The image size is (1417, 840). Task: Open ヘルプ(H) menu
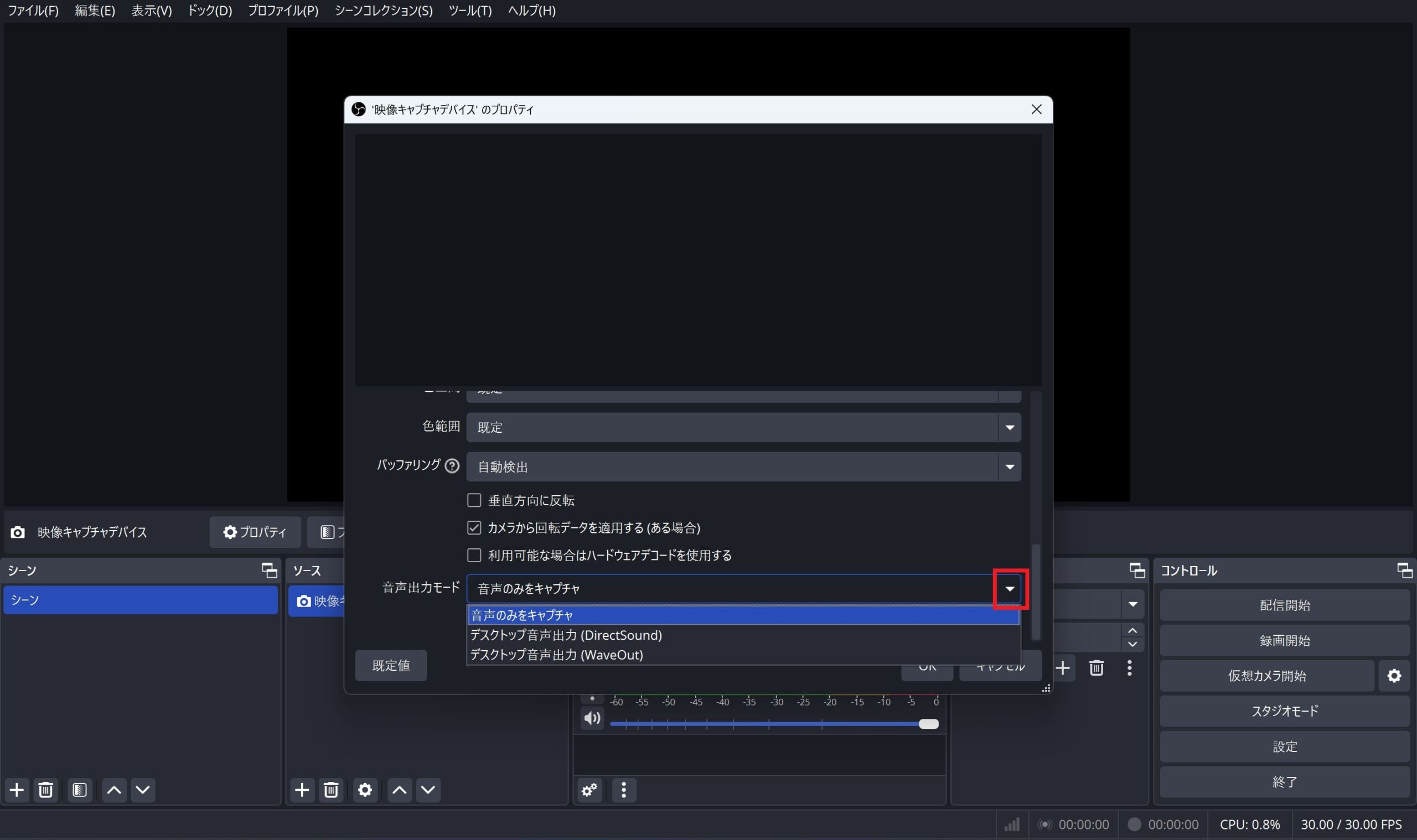(x=532, y=11)
